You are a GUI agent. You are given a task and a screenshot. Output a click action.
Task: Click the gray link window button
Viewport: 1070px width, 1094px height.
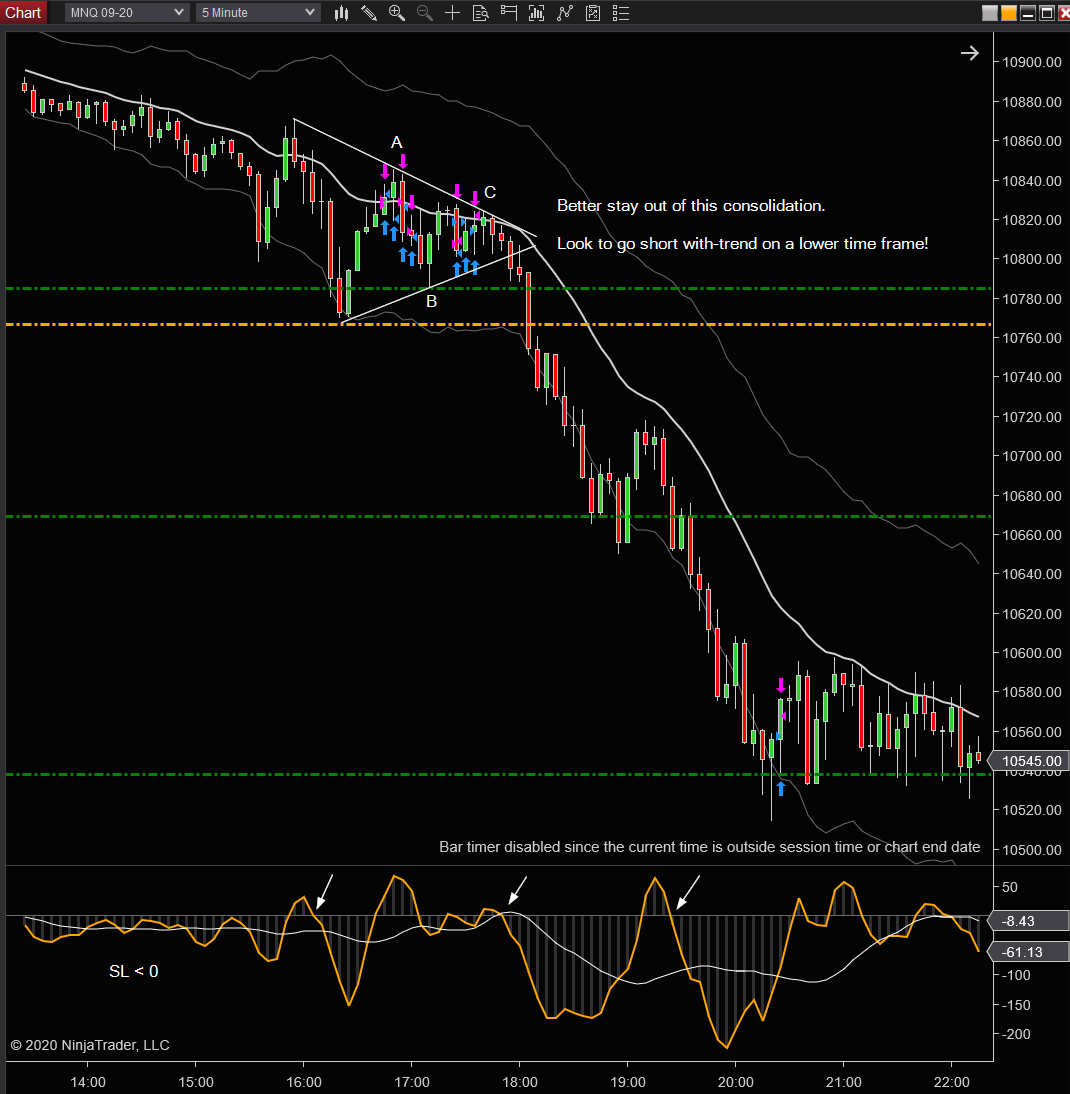click(990, 13)
